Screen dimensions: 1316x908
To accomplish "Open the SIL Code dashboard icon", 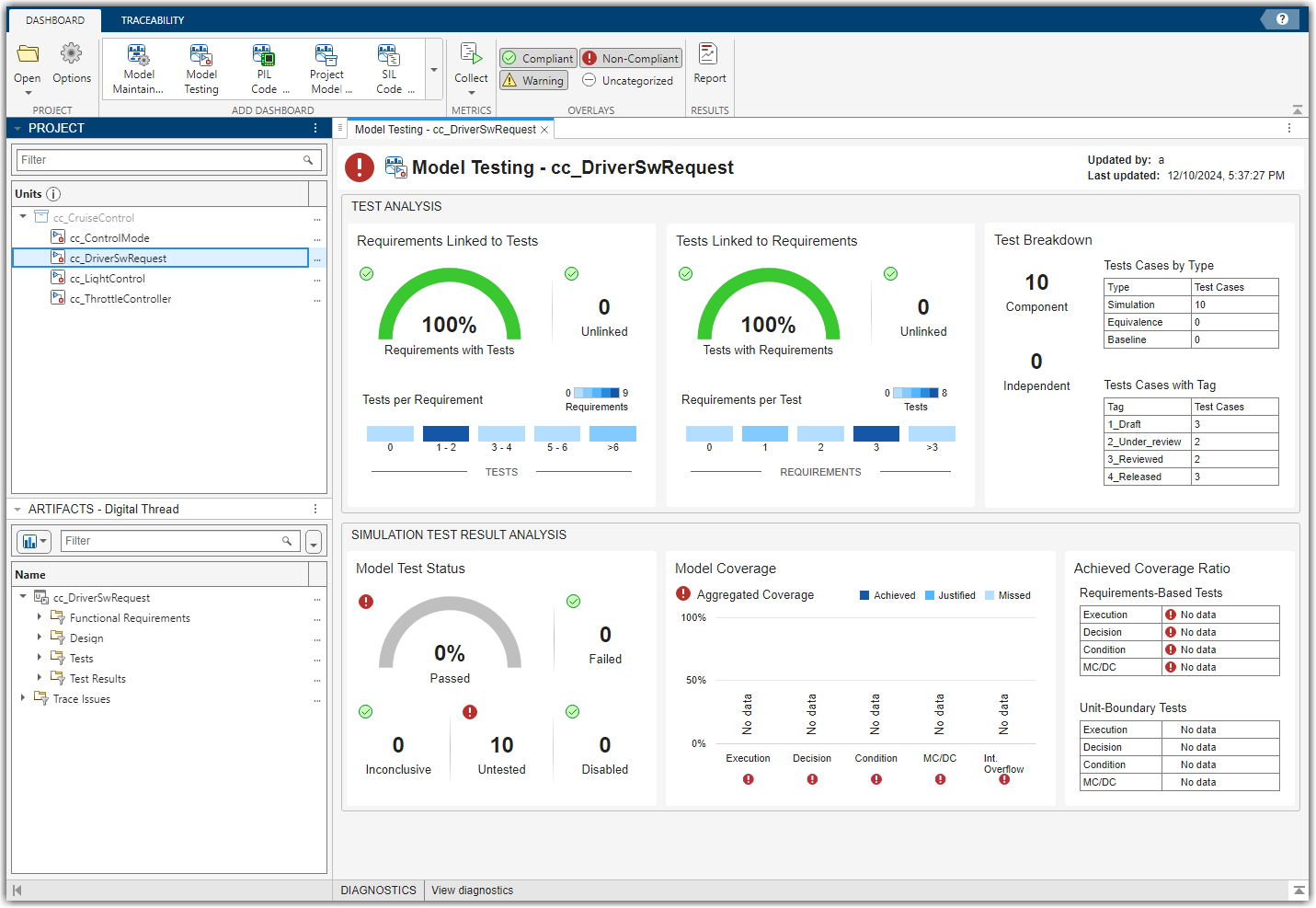I will (x=389, y=57).
